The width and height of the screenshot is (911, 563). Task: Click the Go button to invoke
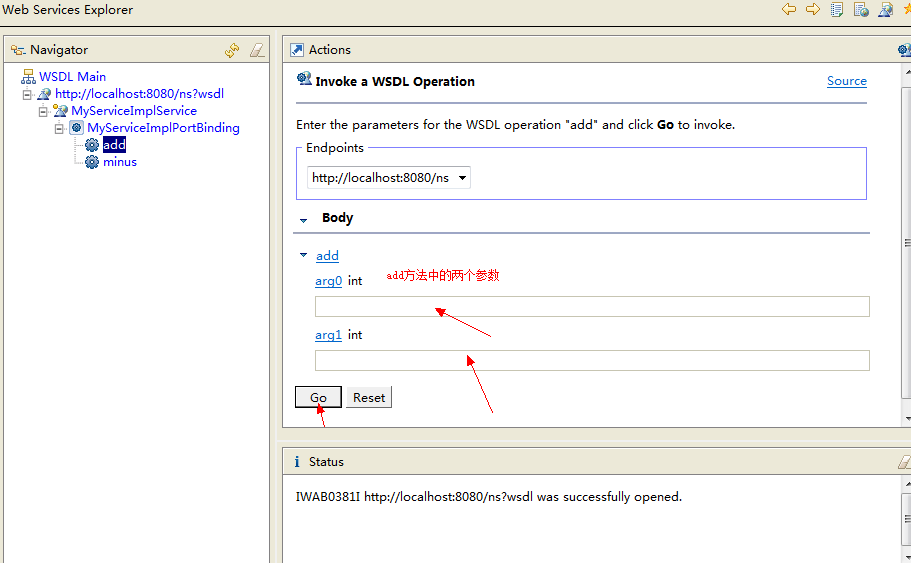(x=318, y=397)
